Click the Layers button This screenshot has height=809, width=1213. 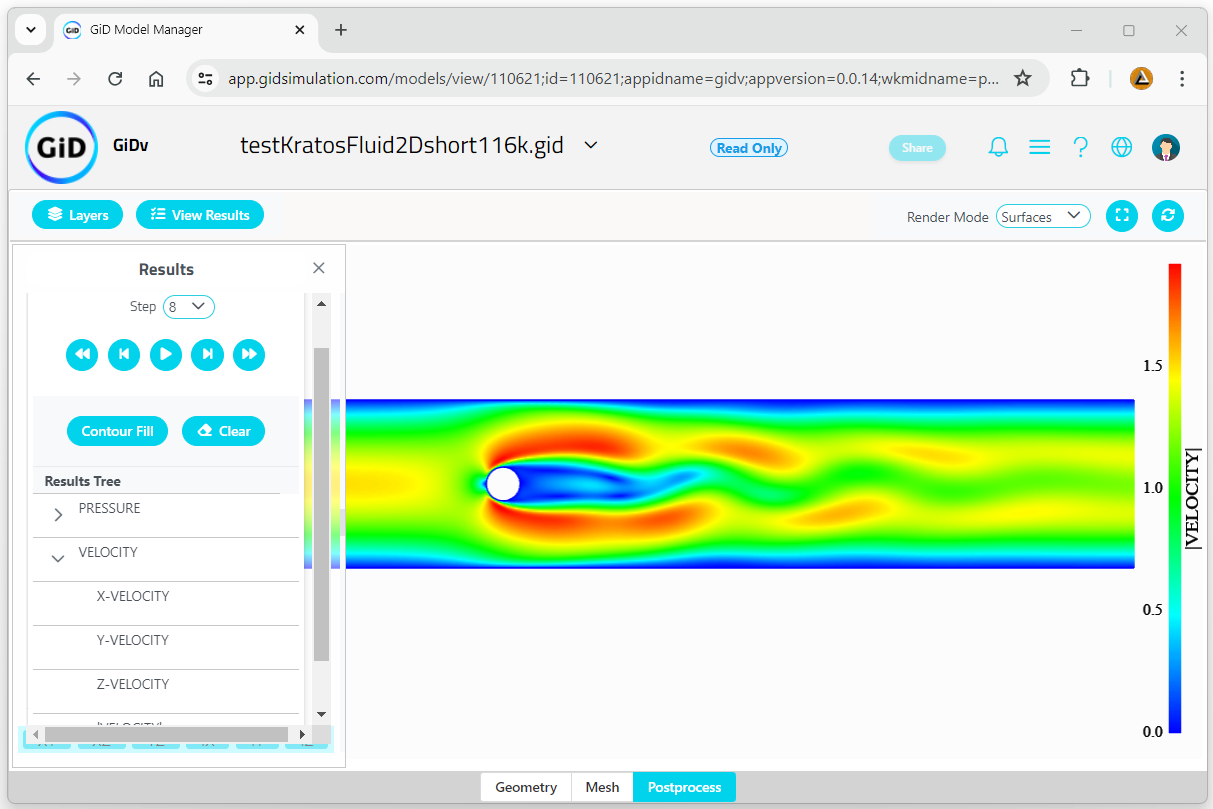78,215
